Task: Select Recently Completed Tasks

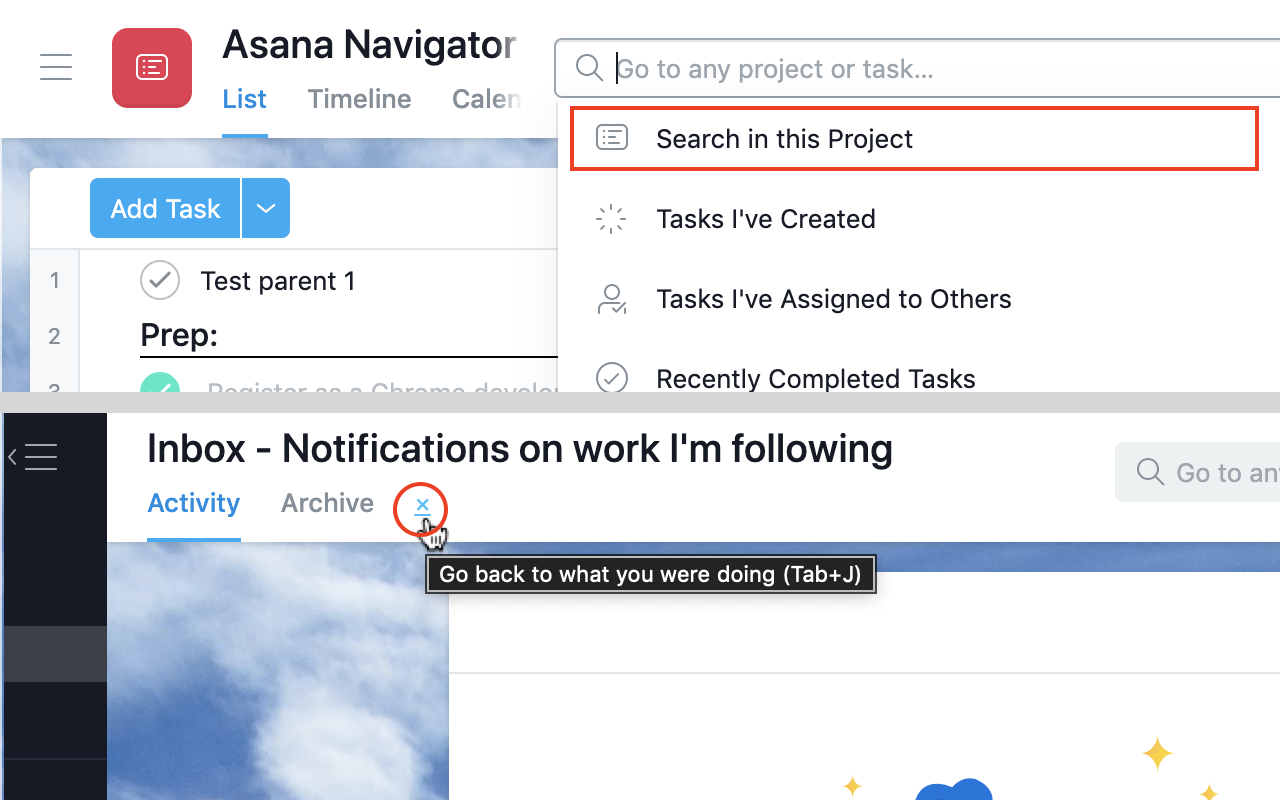Action: [815, 379]
